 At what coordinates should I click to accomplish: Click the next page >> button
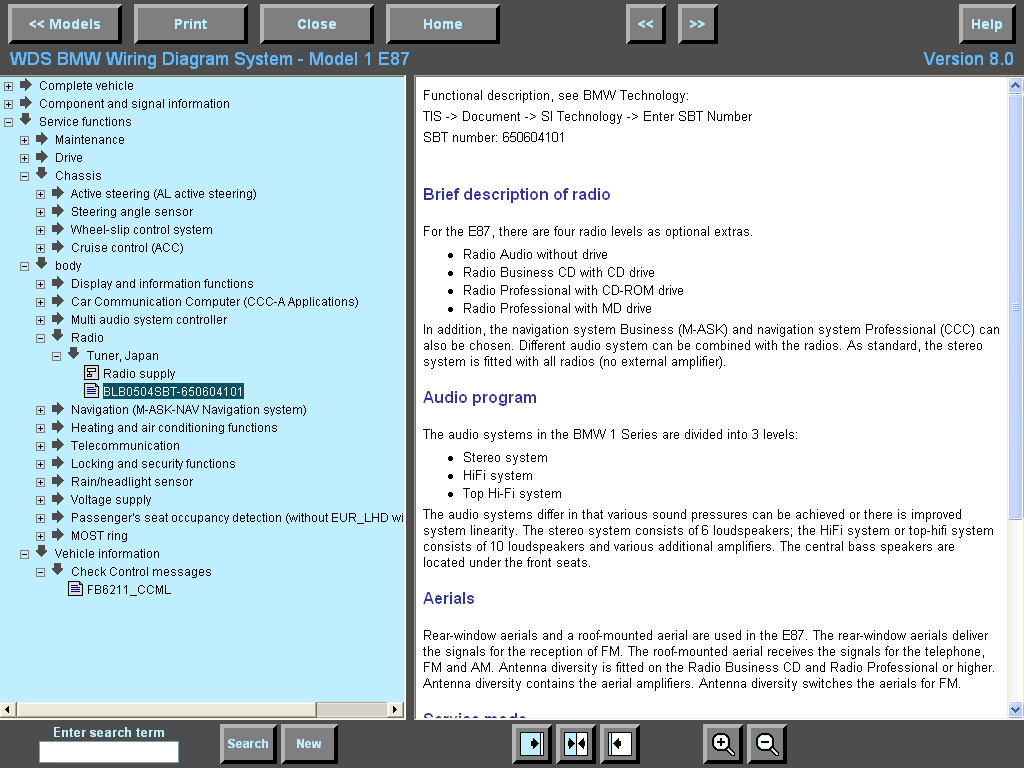click(x=697, y=24)
